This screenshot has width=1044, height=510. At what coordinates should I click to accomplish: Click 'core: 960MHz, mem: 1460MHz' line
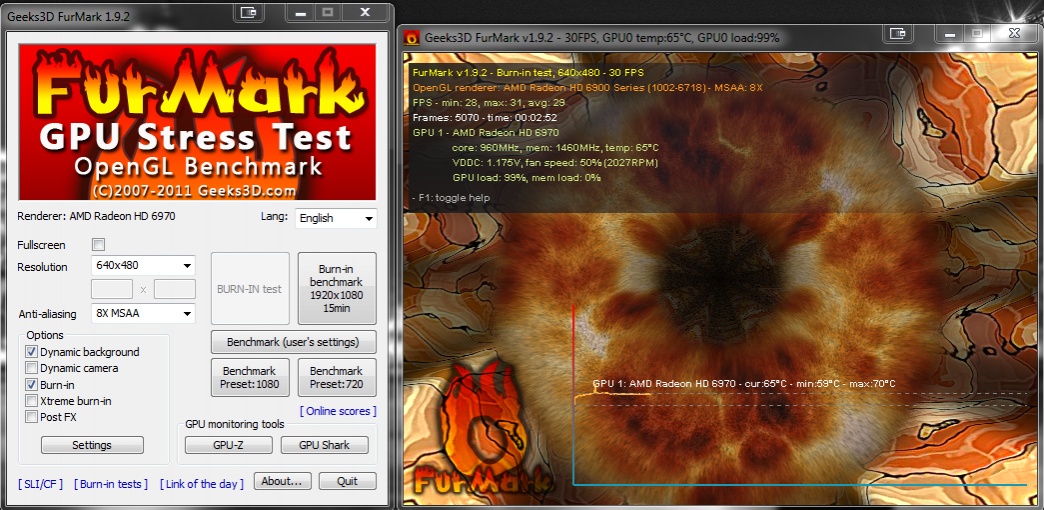tap(555, 147)
